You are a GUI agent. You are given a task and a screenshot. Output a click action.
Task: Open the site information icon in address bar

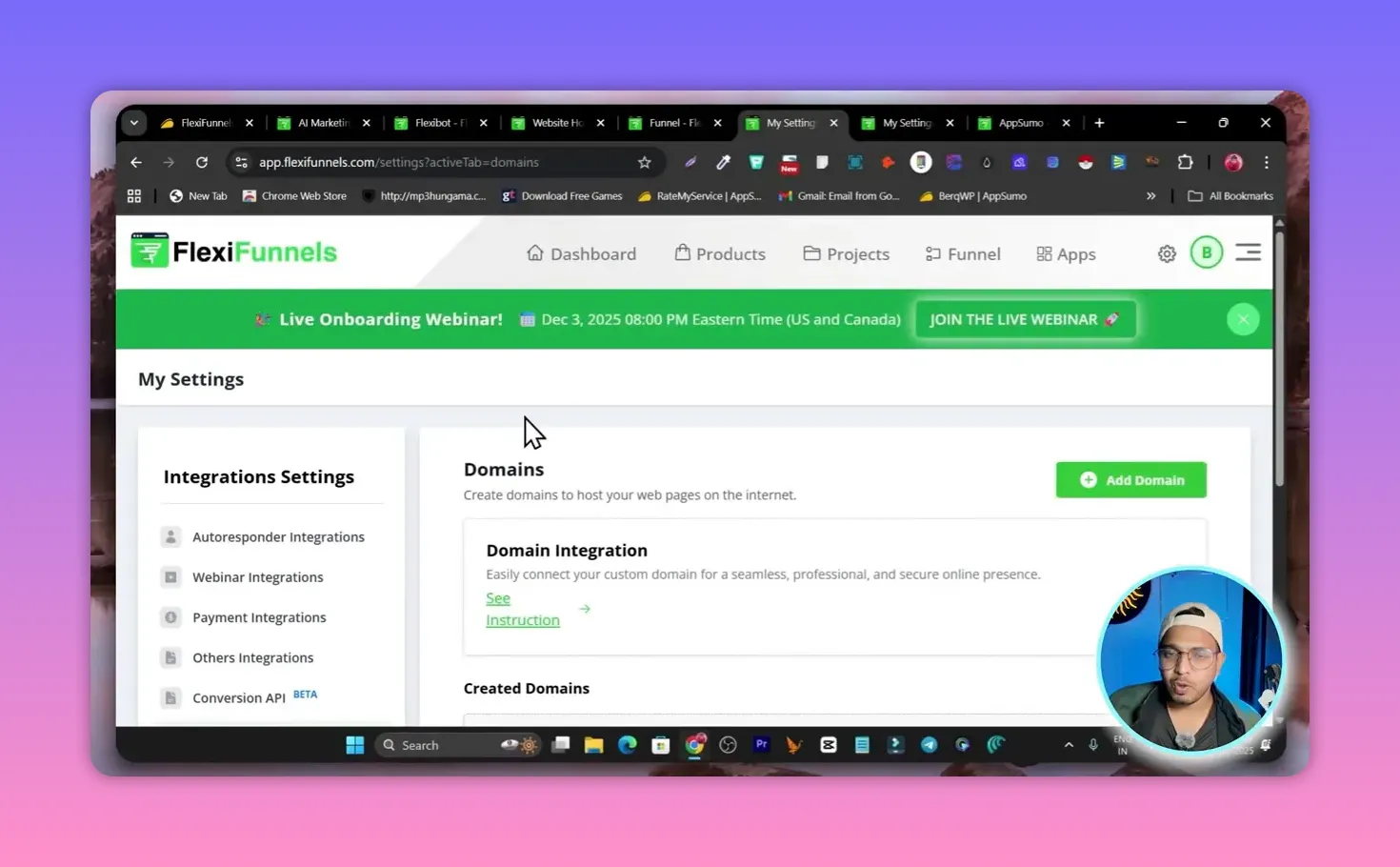[x=242, y=162]
